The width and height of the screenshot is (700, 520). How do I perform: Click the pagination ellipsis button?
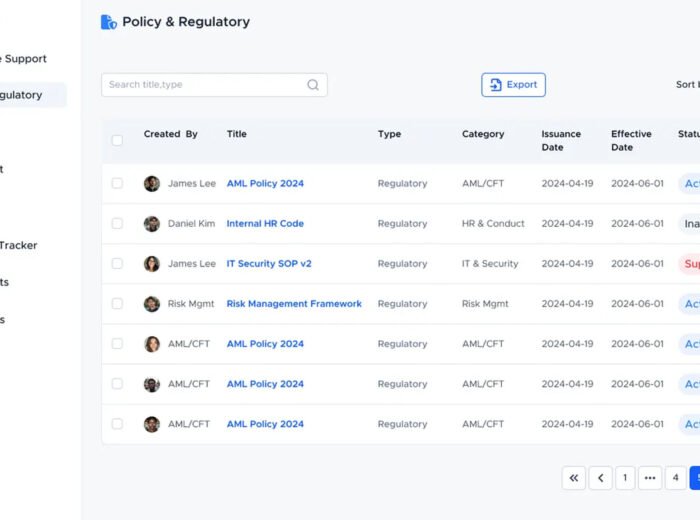coord(650,478)
